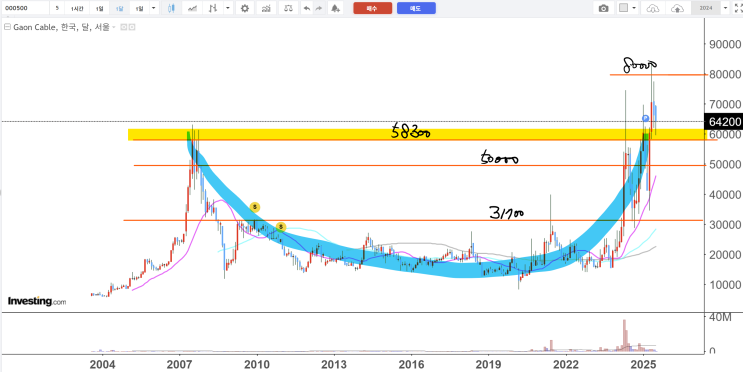Click the blue P marker near 2025
743x372 pixels.
645,118
